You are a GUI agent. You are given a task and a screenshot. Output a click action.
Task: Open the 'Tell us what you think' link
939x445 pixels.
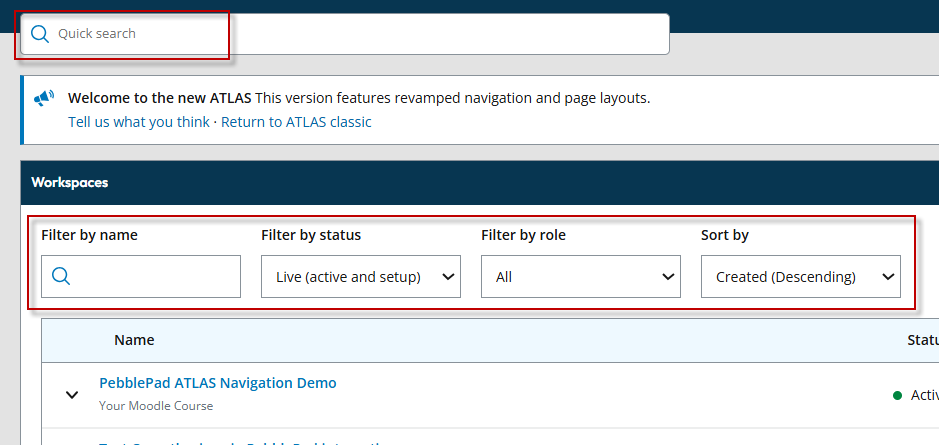point(139,122)
